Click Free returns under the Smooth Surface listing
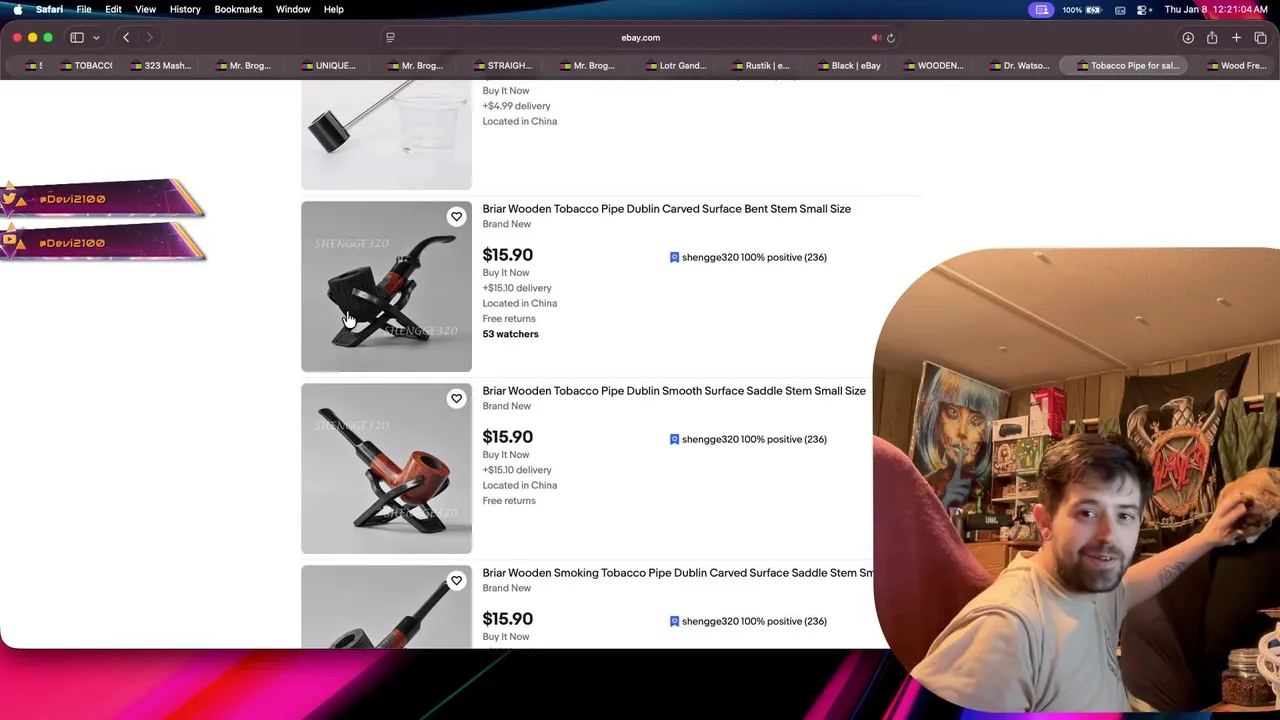This screenshot has height=720, width=1280. [509, 501]
